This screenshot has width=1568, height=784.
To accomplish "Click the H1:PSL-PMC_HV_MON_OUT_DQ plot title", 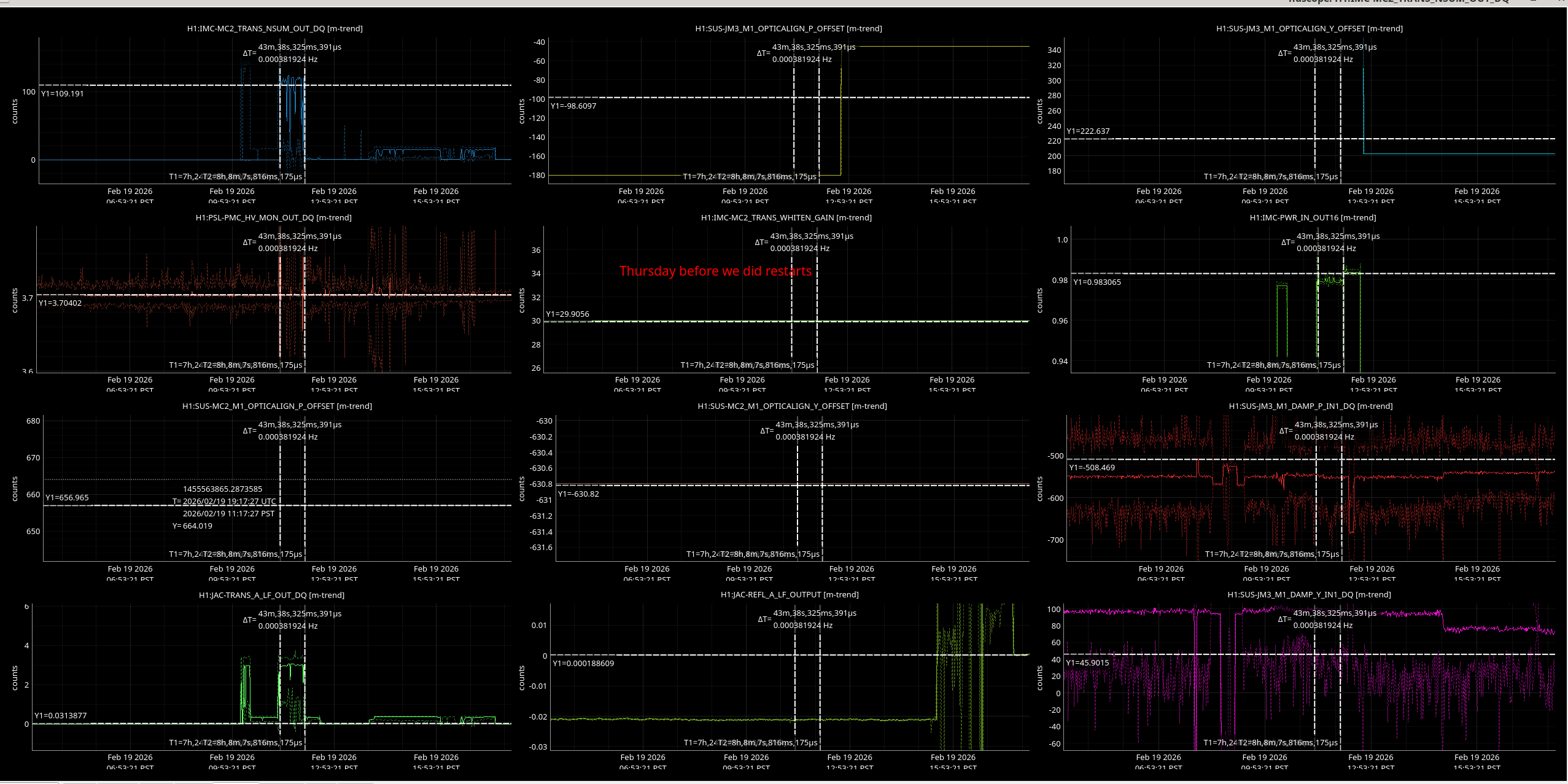I will click(x=273, y=218).
